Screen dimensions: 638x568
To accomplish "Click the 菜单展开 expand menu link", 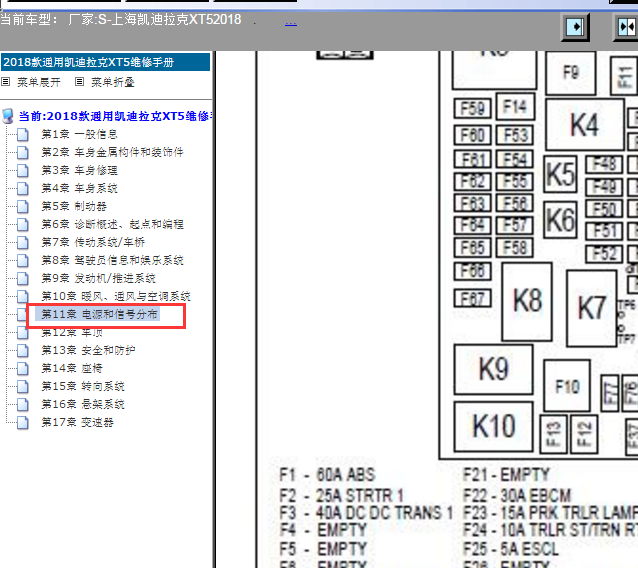I will point(39,82).
